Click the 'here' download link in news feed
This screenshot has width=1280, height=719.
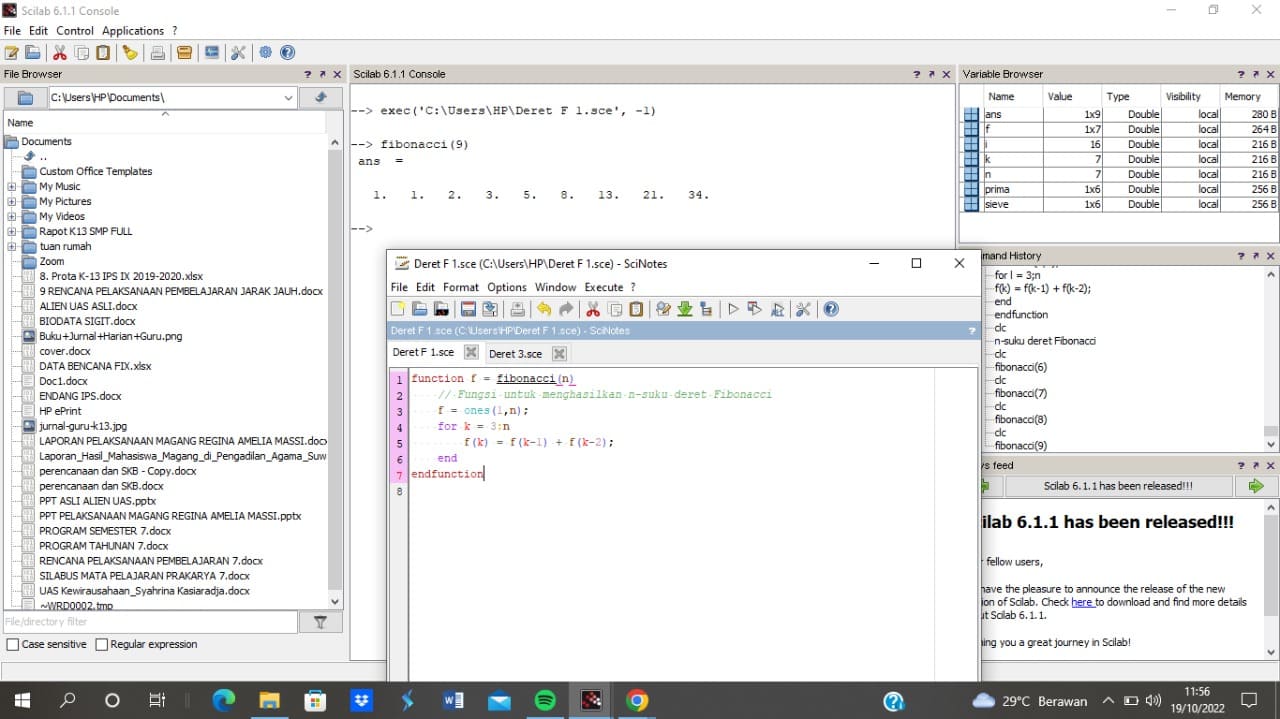1082,602
